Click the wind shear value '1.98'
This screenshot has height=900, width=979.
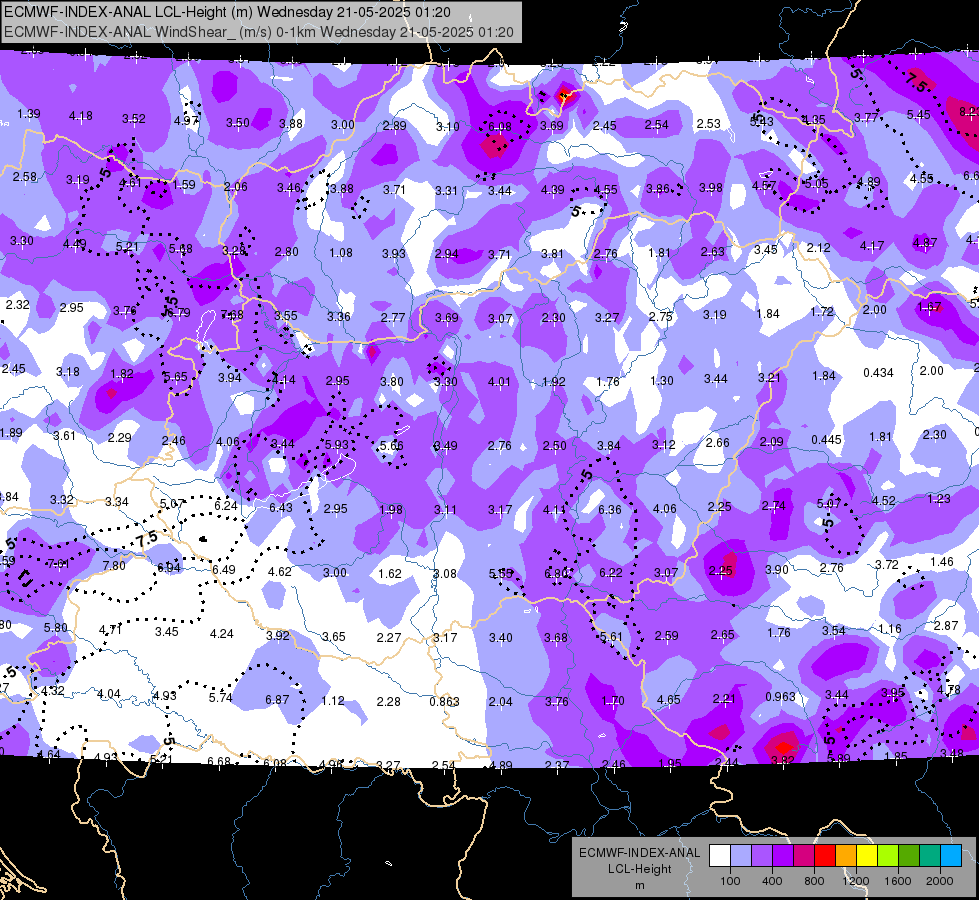coord(391,510)
